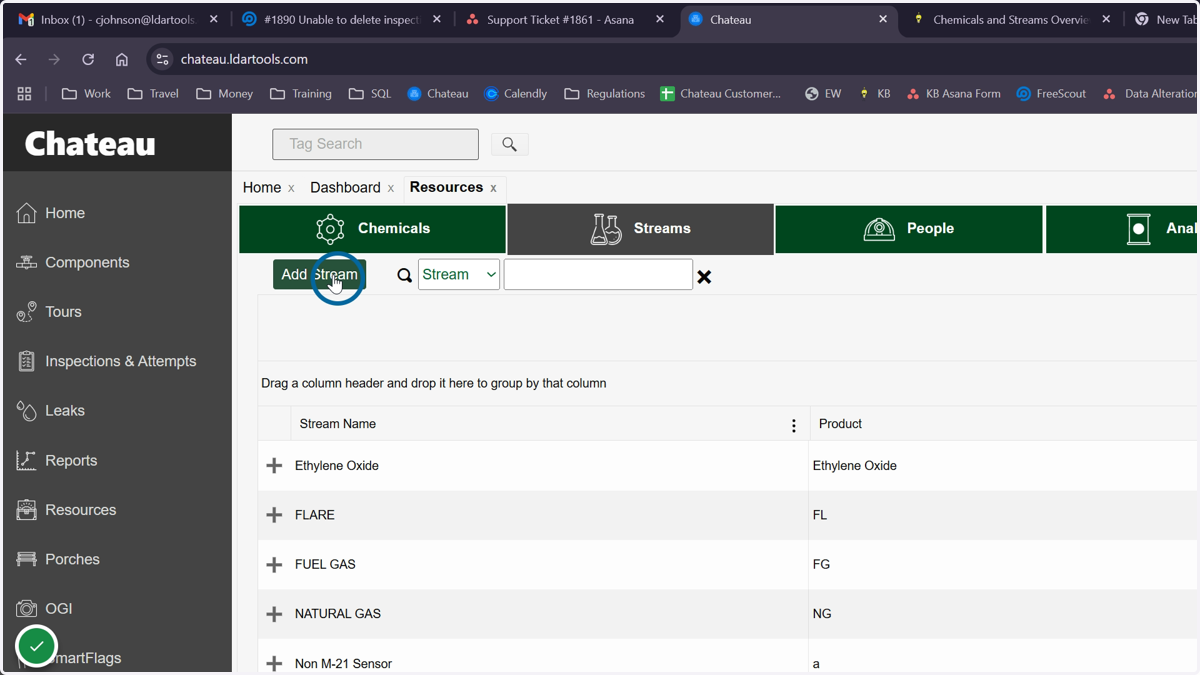Click the browser home icon

[122, 59]
